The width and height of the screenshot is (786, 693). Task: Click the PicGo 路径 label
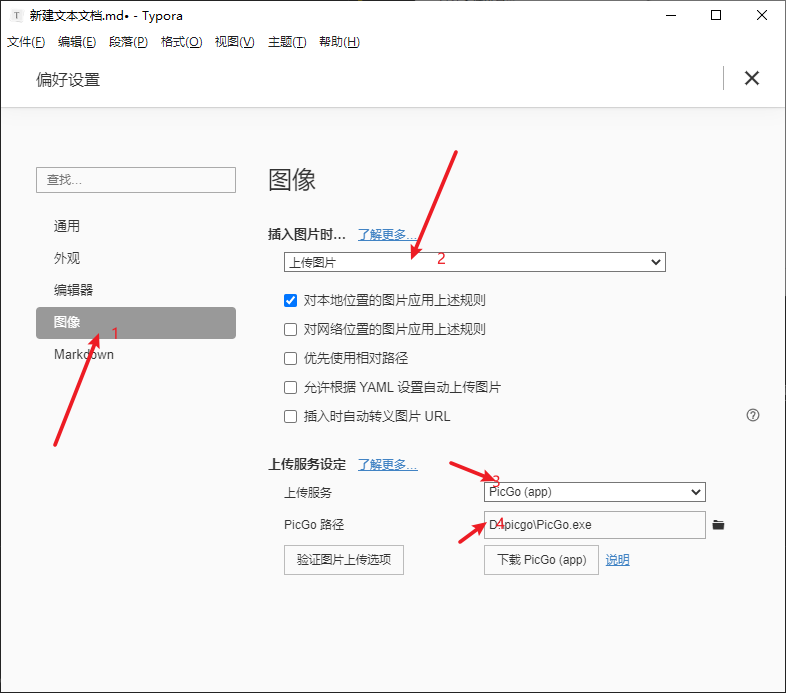pyautogui.click(x=314, y=525)
